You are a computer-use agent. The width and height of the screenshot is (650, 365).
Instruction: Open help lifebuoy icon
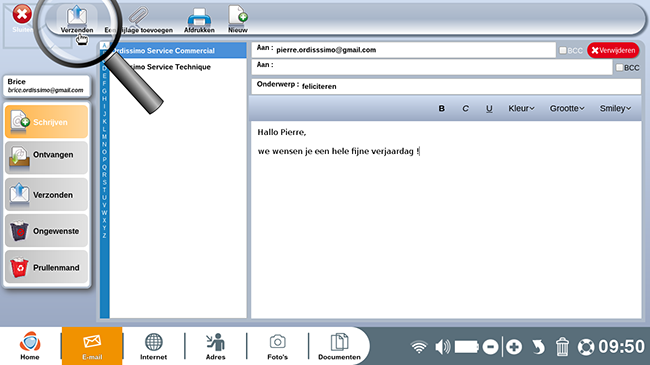[586, 347]
